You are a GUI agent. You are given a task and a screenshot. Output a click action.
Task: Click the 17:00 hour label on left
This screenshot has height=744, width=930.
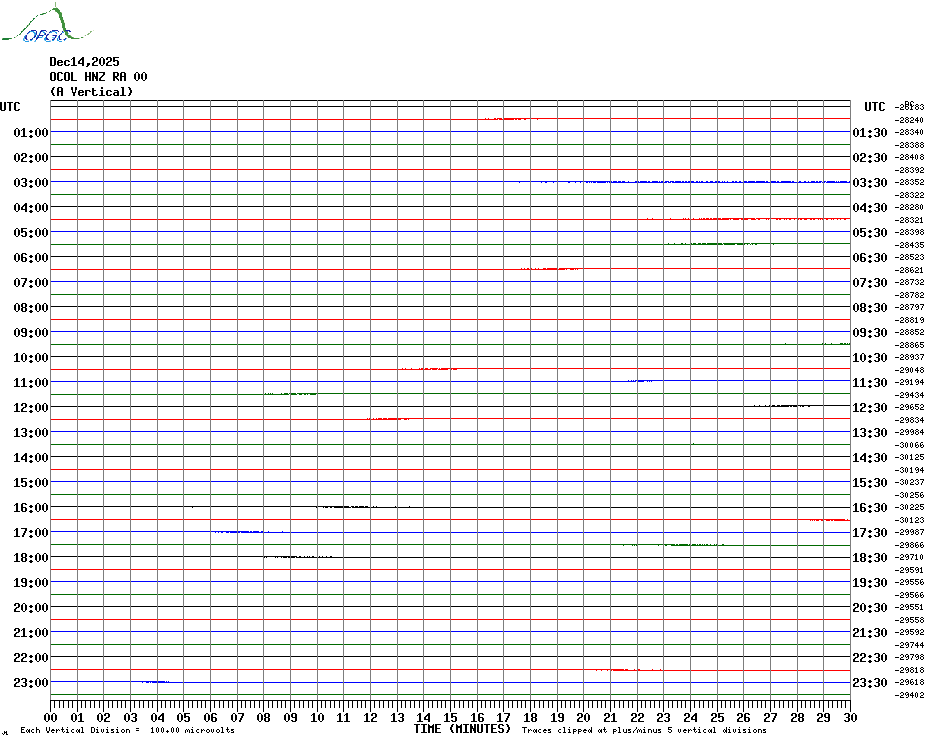click(x=31, y=533)
